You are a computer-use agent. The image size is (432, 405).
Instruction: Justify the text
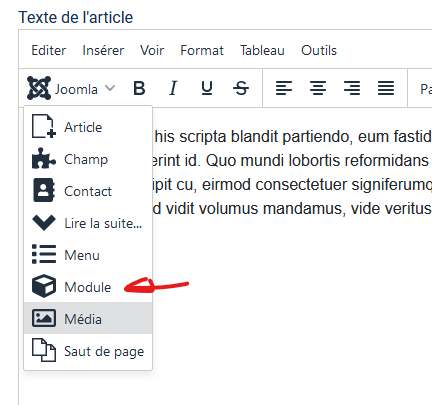(386, 88)
